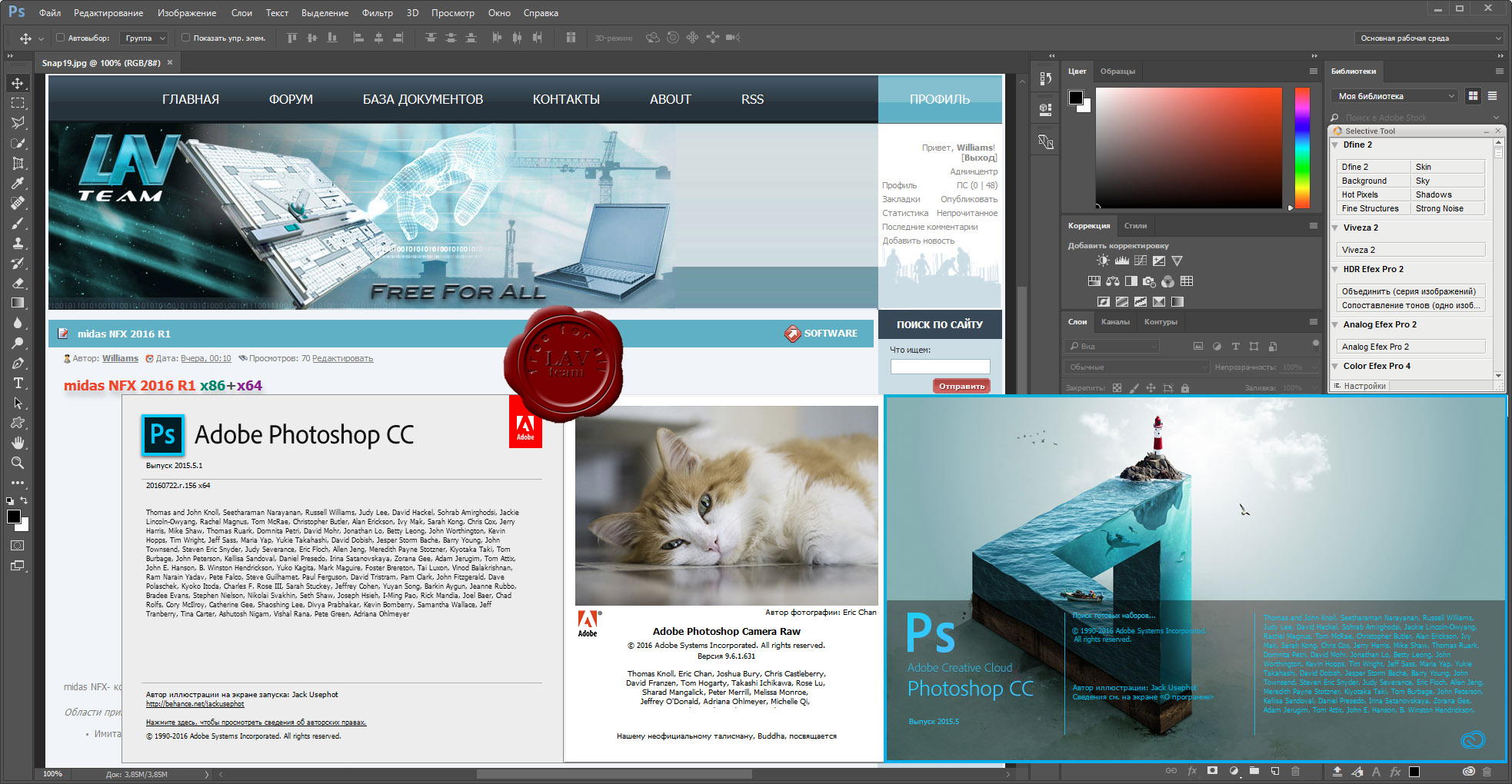The width and height of the screenshot is (1512, 784).
Task: Switch to the Стили tab
Action: 1135,226
